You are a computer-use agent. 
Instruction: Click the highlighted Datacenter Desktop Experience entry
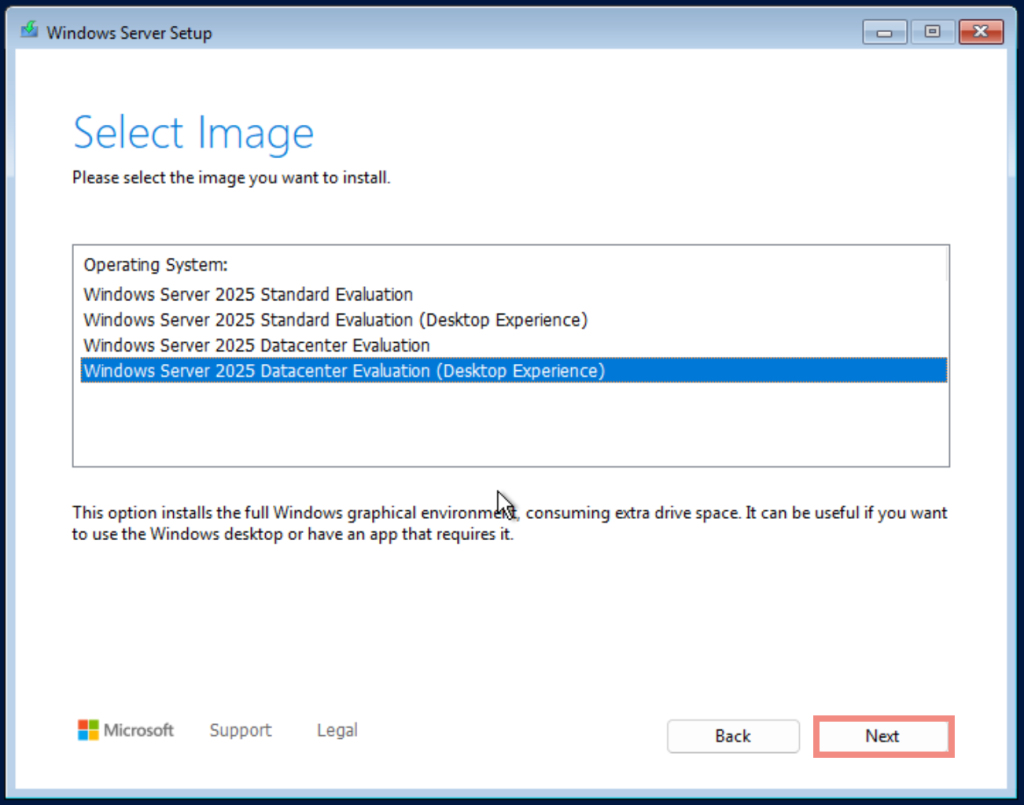(344, 369)
